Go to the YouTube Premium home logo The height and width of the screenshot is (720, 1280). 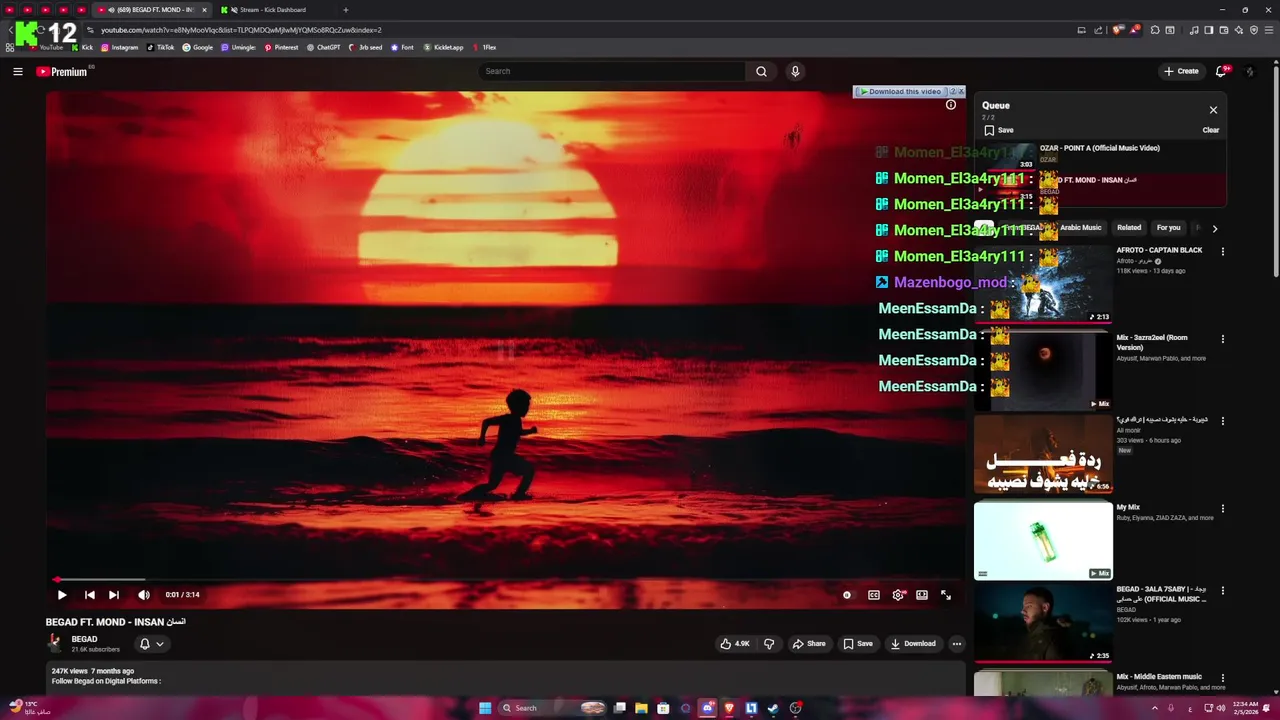[x=62, y=71]
